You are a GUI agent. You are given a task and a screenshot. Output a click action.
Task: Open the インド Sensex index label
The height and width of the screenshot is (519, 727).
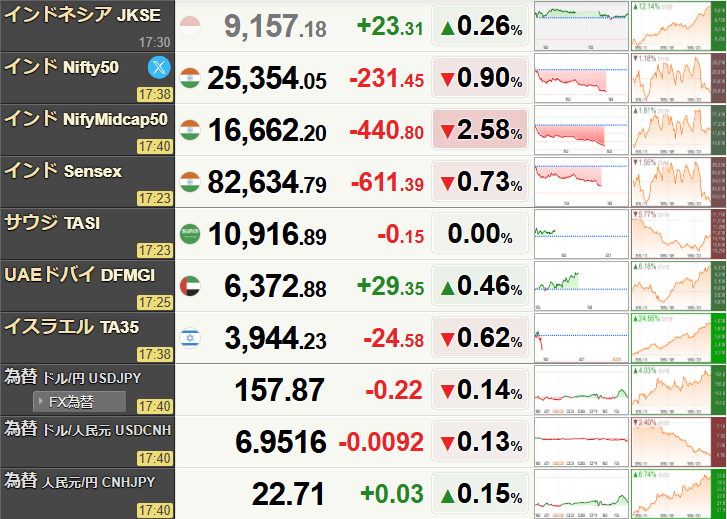click(63, 171)
